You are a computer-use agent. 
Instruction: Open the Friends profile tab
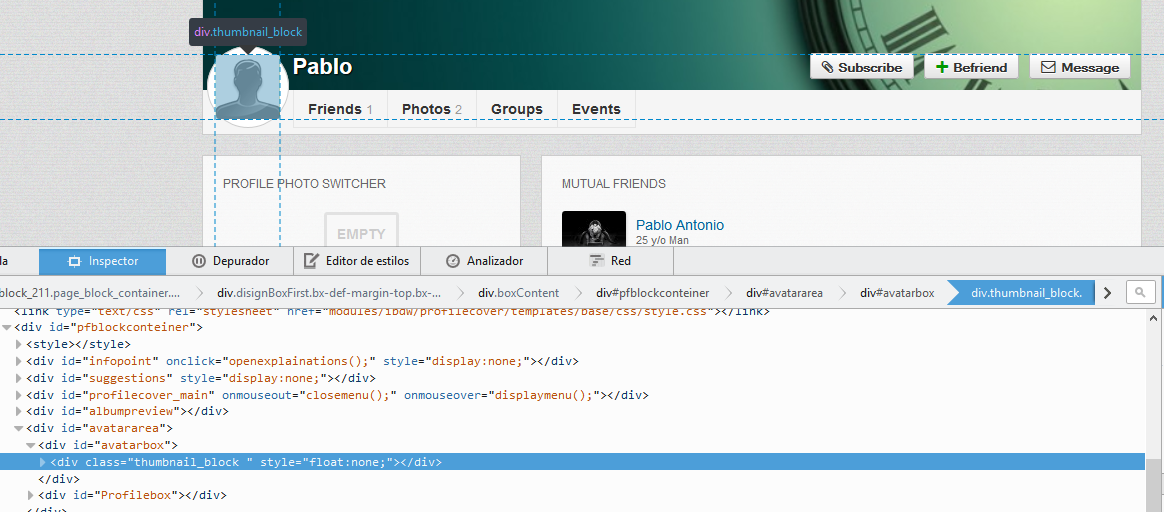click(339, 109)
